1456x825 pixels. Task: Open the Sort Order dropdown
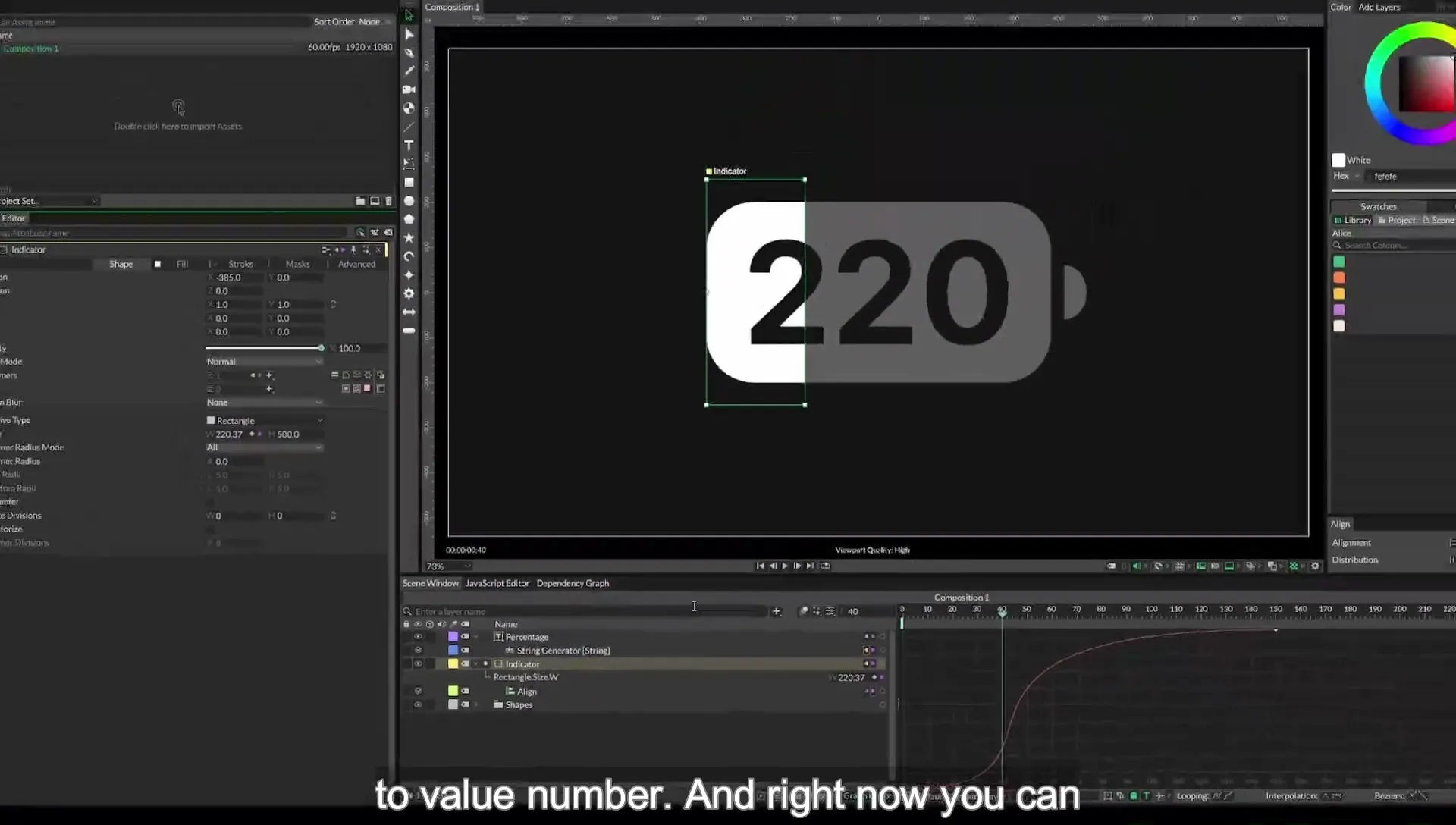tap(375, 22)
